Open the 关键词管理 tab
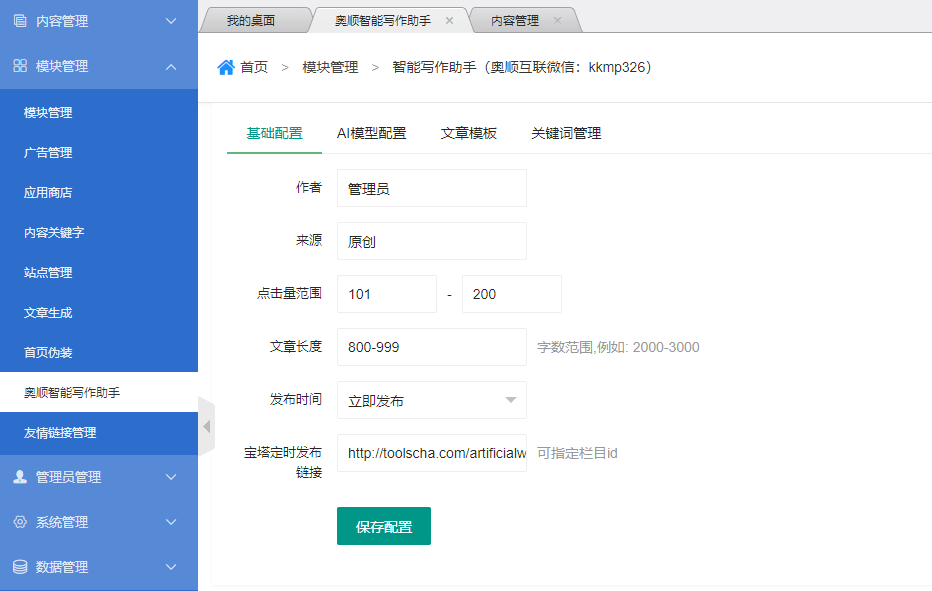This screenshot has width=932, height=591. click(x=565, y=133)
